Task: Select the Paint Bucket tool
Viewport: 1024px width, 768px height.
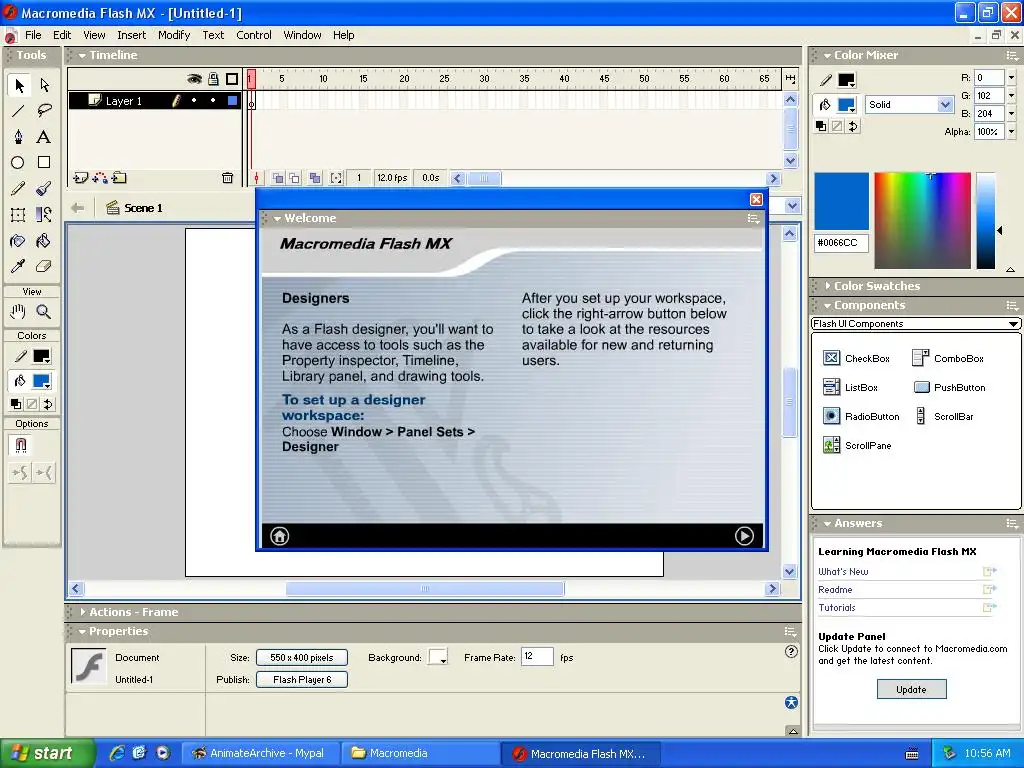Action: pos(44,241)
